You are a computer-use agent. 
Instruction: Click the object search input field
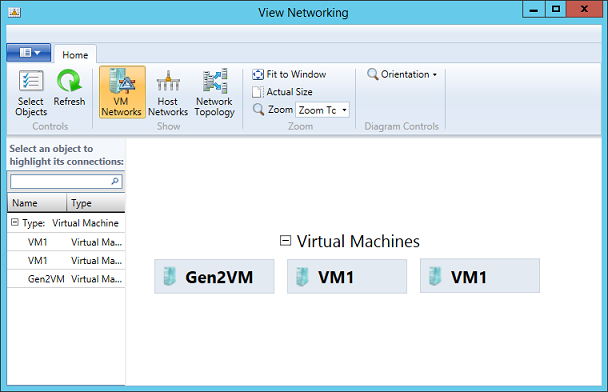66,181
